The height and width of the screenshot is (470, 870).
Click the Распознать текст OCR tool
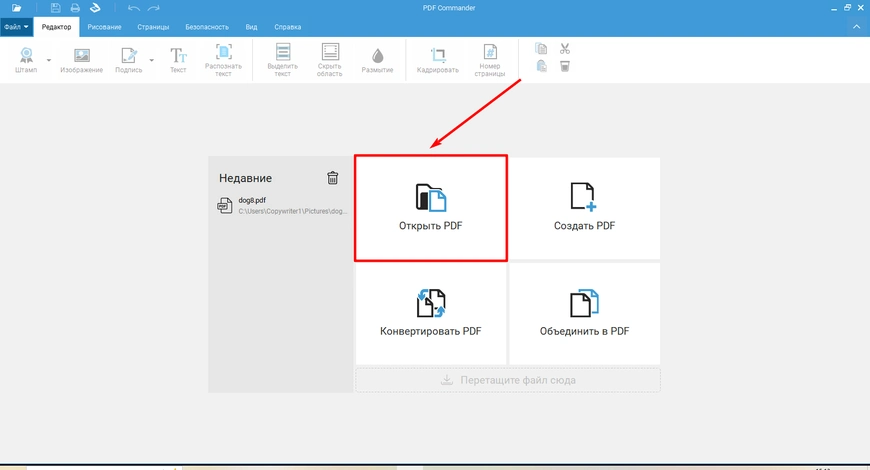223,60
